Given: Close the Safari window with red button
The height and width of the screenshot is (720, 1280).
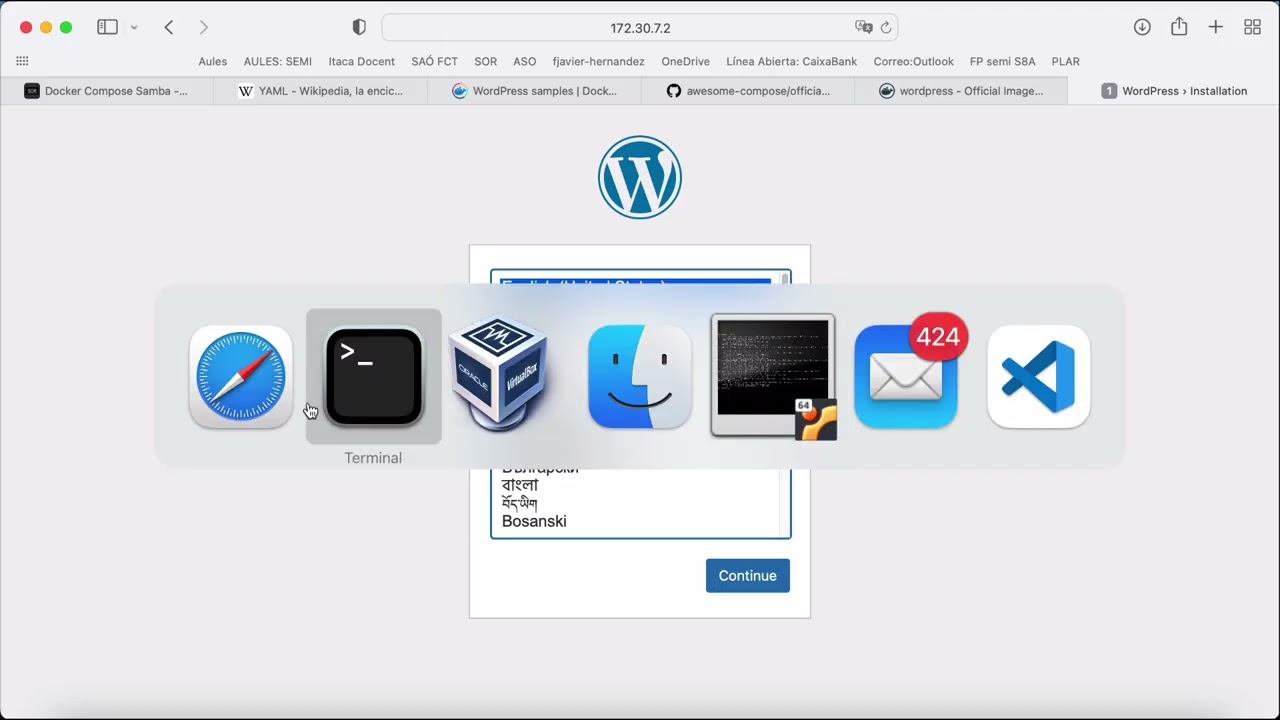Looking at the screenshot, I should point(26,27).
